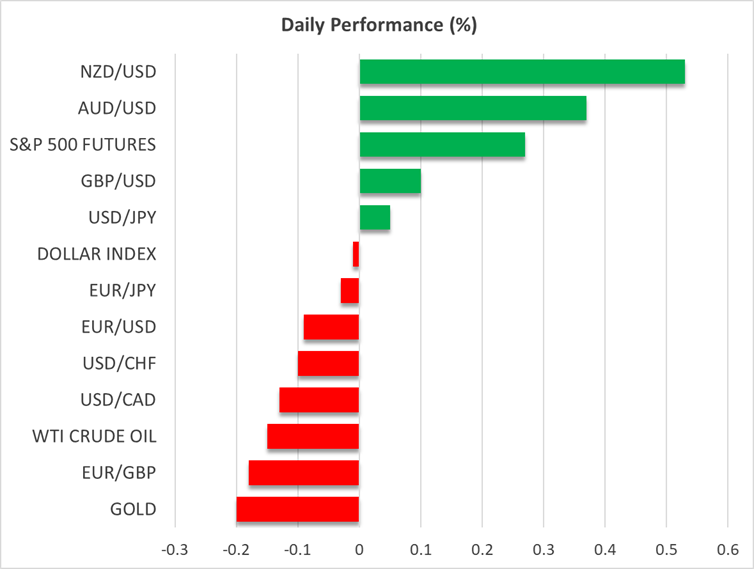Screen dimensions: 754x569
Task: Click the AUD/USD green bar
Action: pos(473,108)
